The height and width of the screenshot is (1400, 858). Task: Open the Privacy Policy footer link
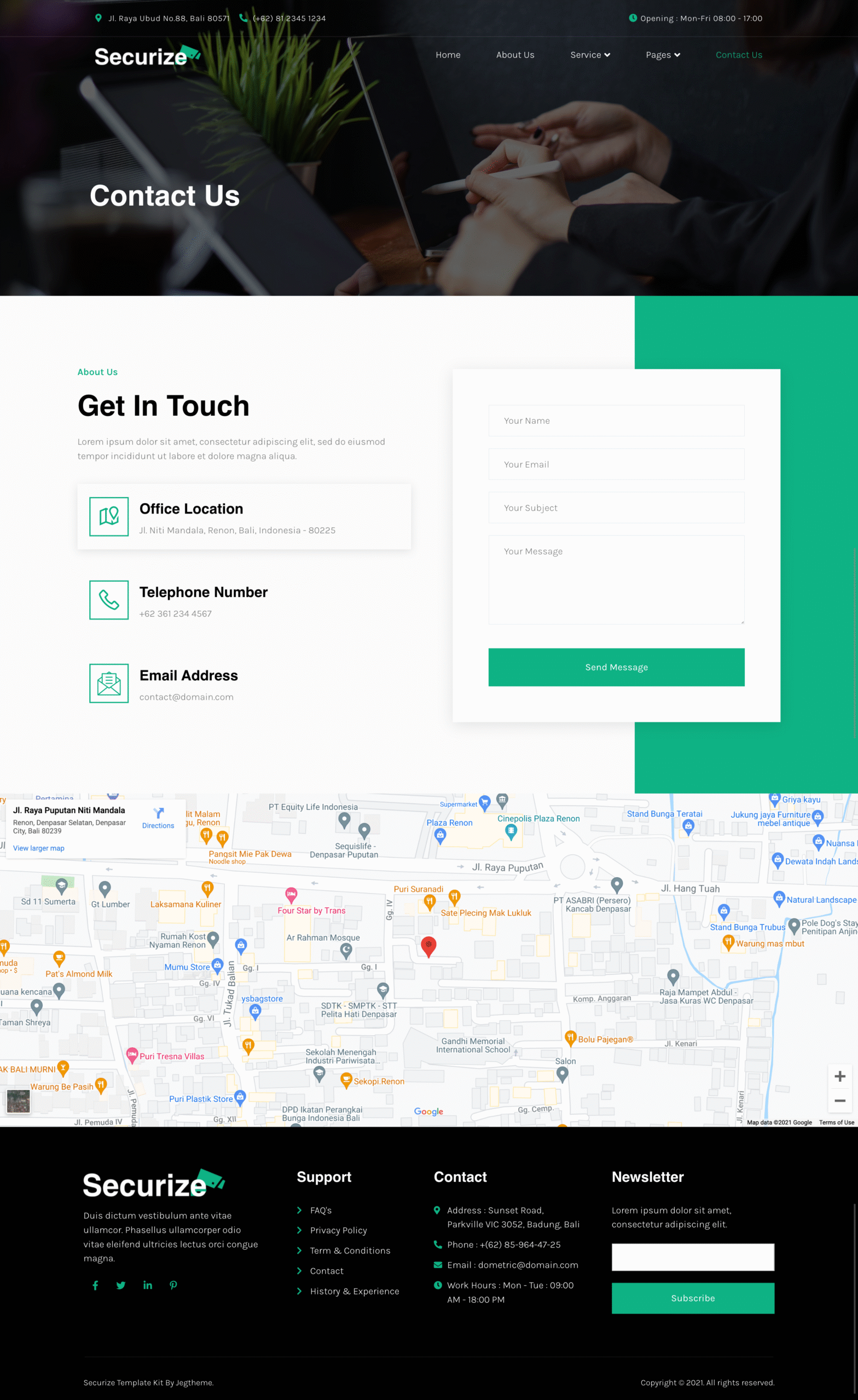point(338,1230)
